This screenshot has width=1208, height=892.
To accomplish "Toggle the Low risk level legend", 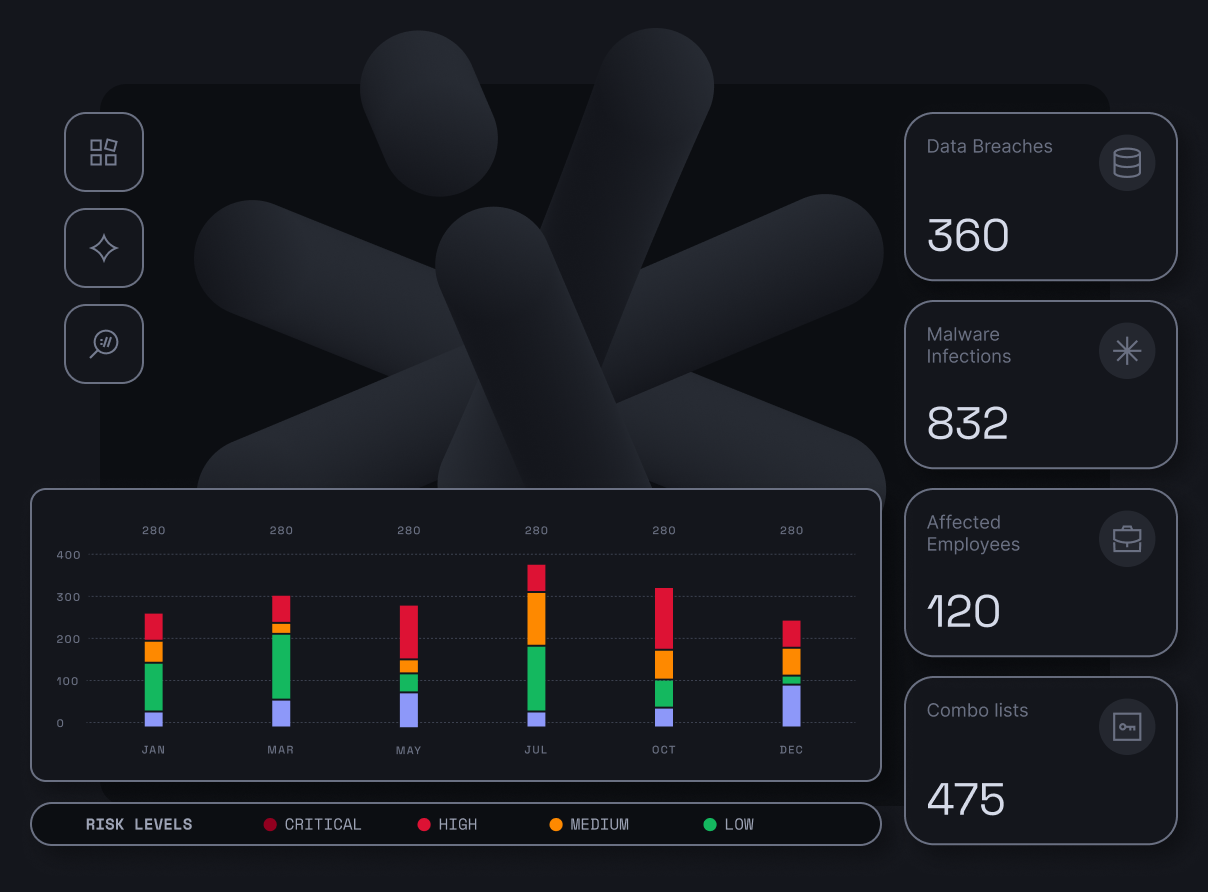I will [729, 825].
